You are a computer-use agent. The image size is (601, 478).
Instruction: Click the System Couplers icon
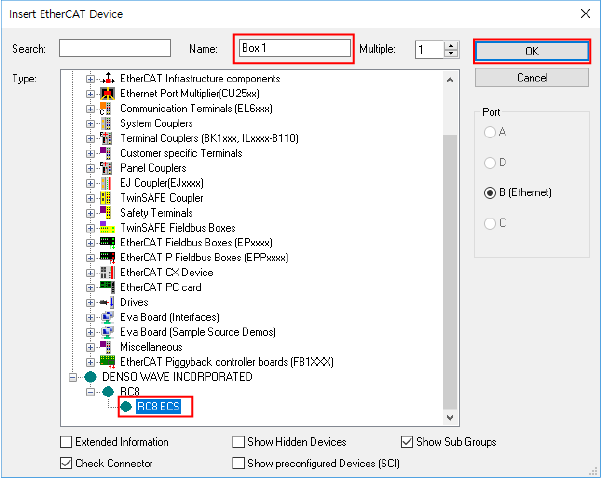coord(108,123)
